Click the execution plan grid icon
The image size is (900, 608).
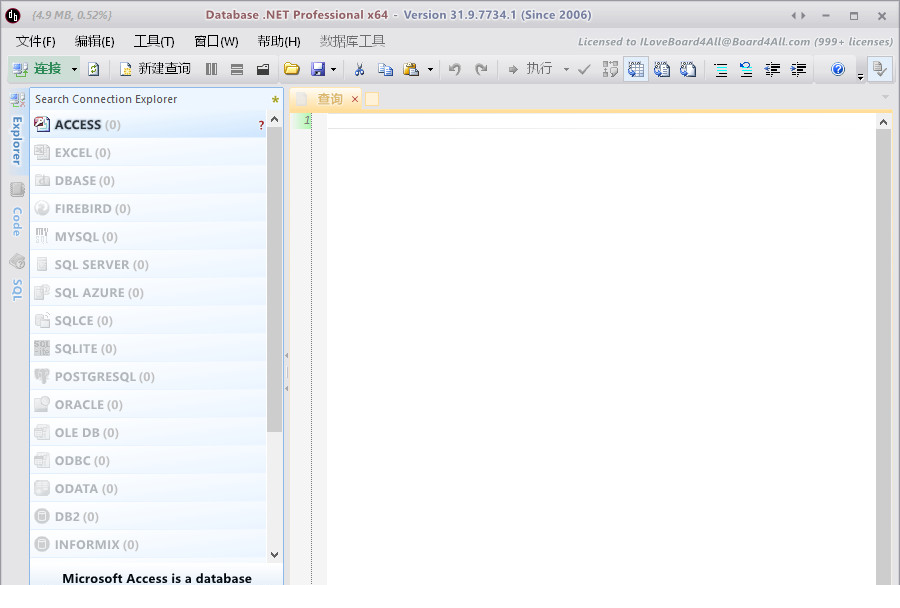click(x=610, y=69)
